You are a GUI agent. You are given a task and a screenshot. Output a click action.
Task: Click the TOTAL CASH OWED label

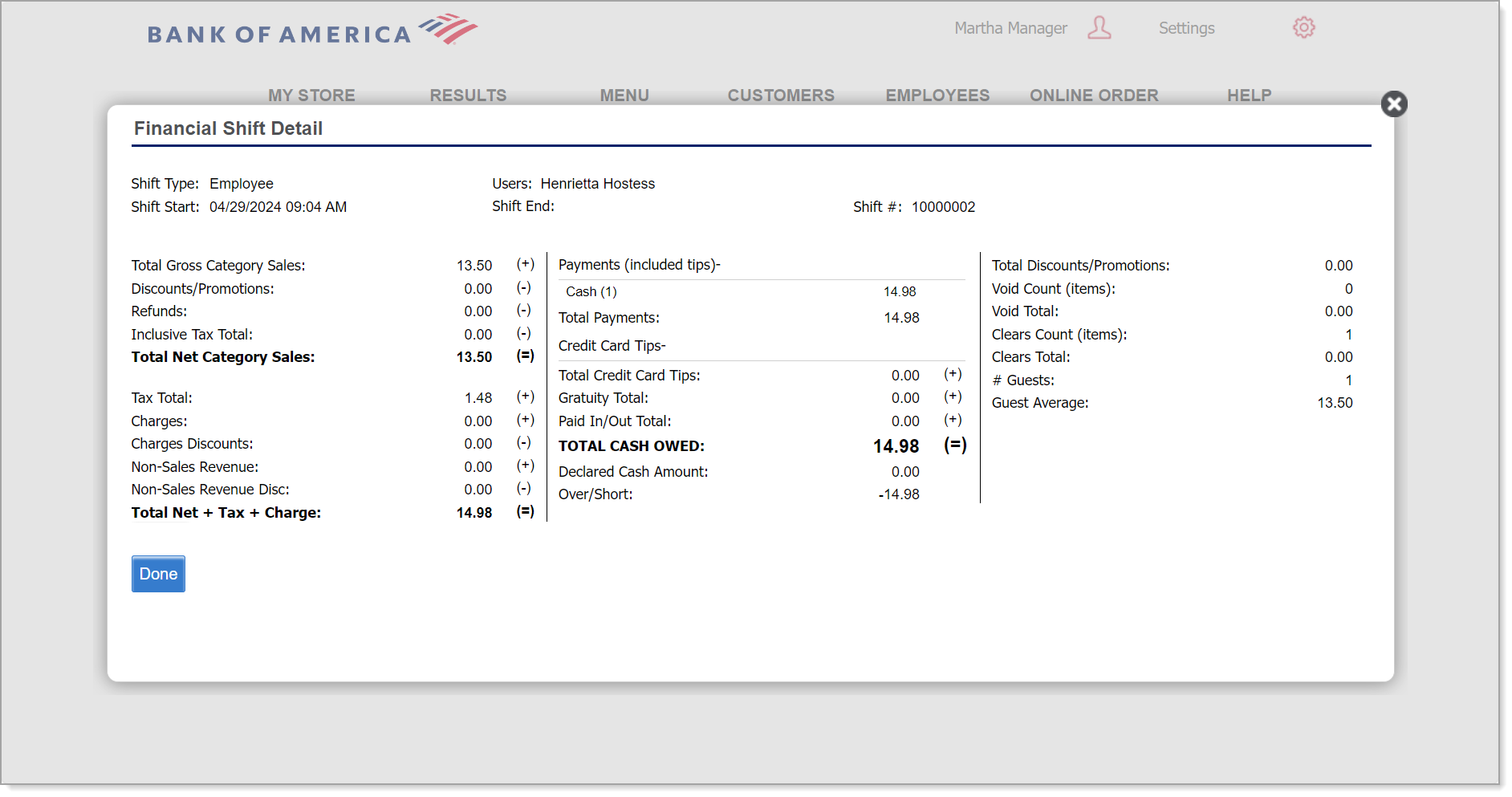[x=632, y=446]
